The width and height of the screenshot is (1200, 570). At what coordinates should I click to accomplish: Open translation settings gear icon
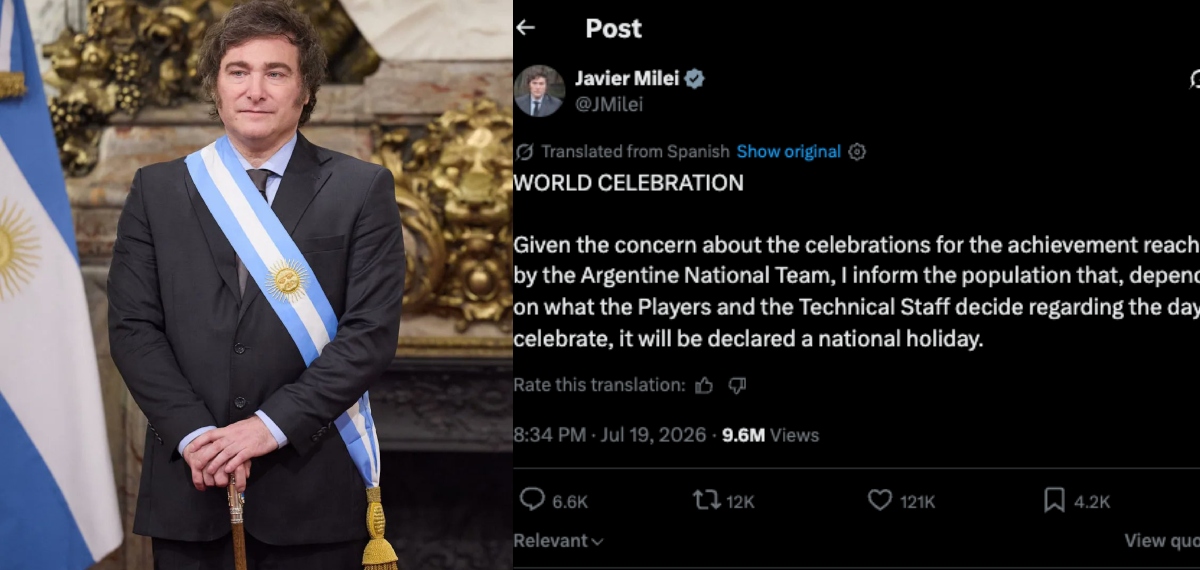pyautogui.click(x=857, y=152)
